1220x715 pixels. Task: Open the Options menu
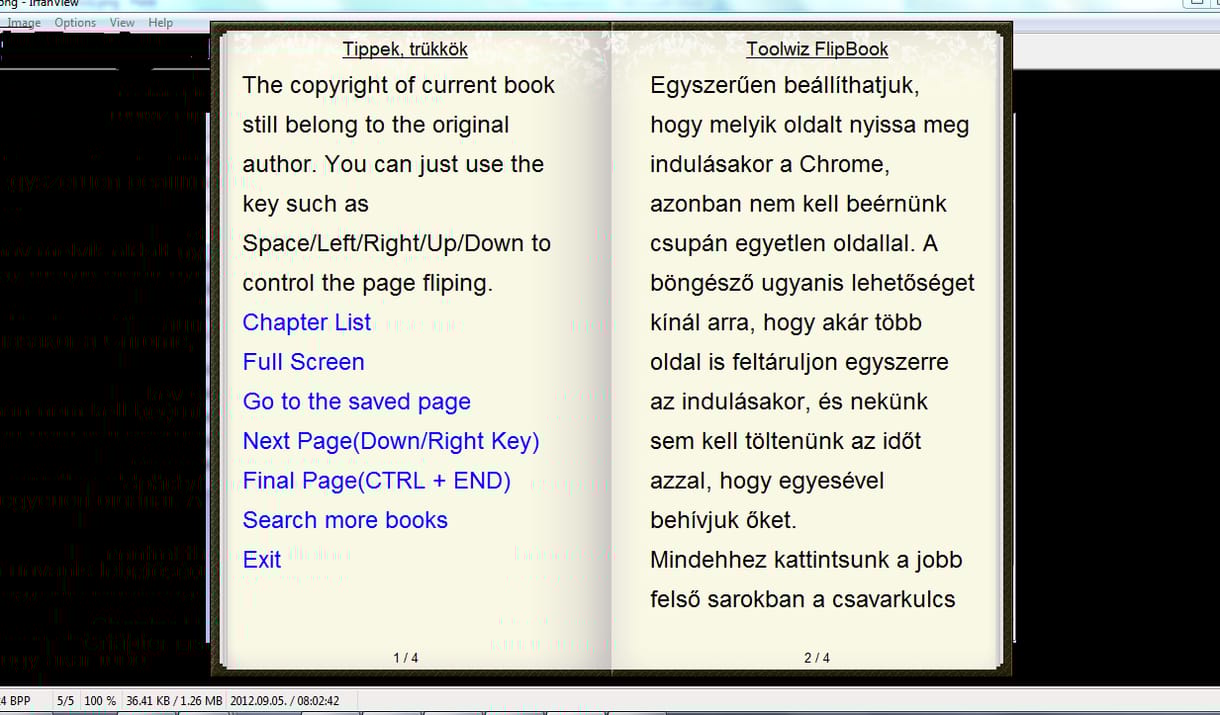75,22
